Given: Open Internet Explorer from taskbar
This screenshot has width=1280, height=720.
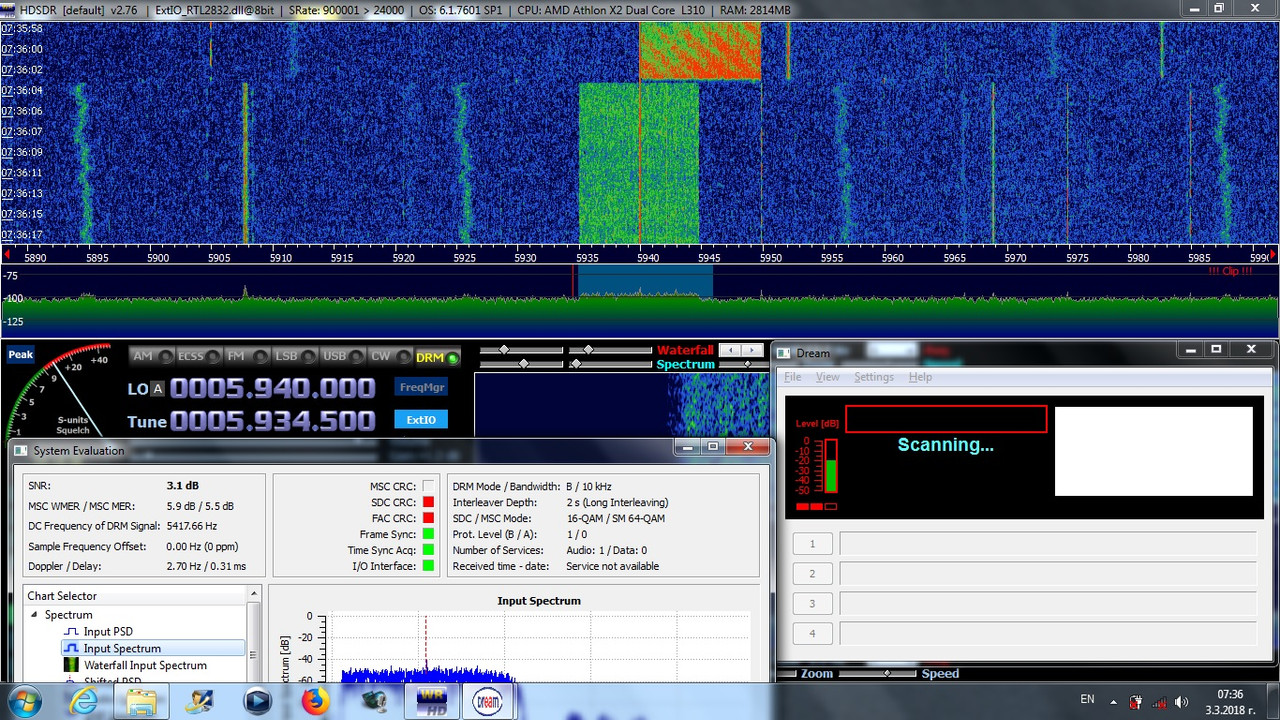Looking at the screenshot, I should point(84,700).
